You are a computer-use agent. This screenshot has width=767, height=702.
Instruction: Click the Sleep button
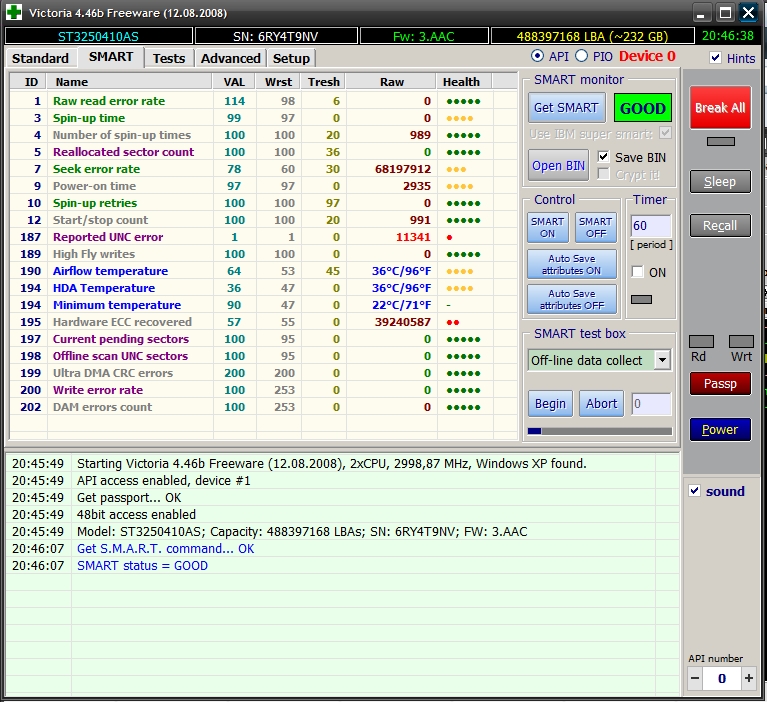(x=720, y=181)
